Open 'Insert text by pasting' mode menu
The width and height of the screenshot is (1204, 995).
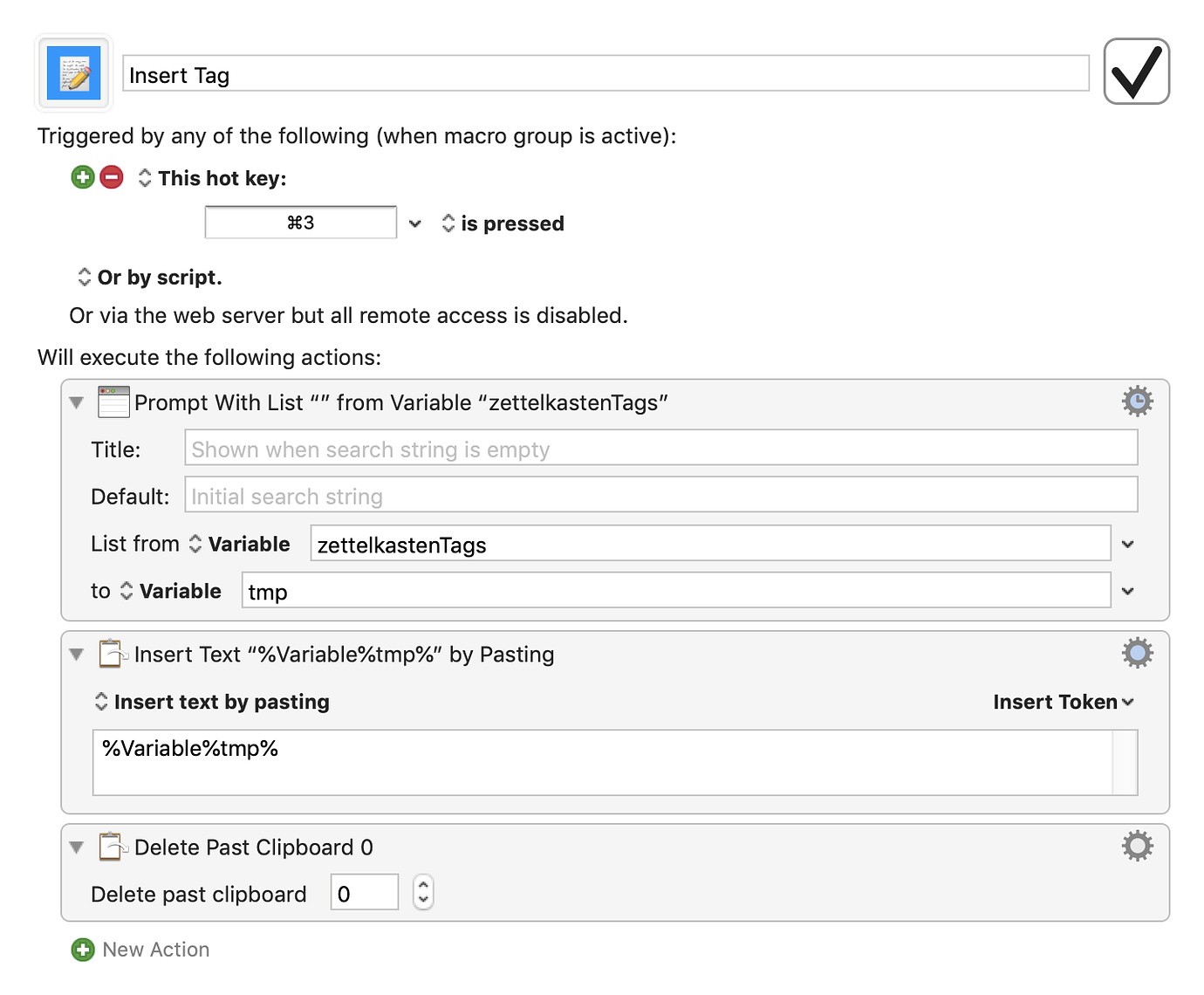click(x=212, y=702)
